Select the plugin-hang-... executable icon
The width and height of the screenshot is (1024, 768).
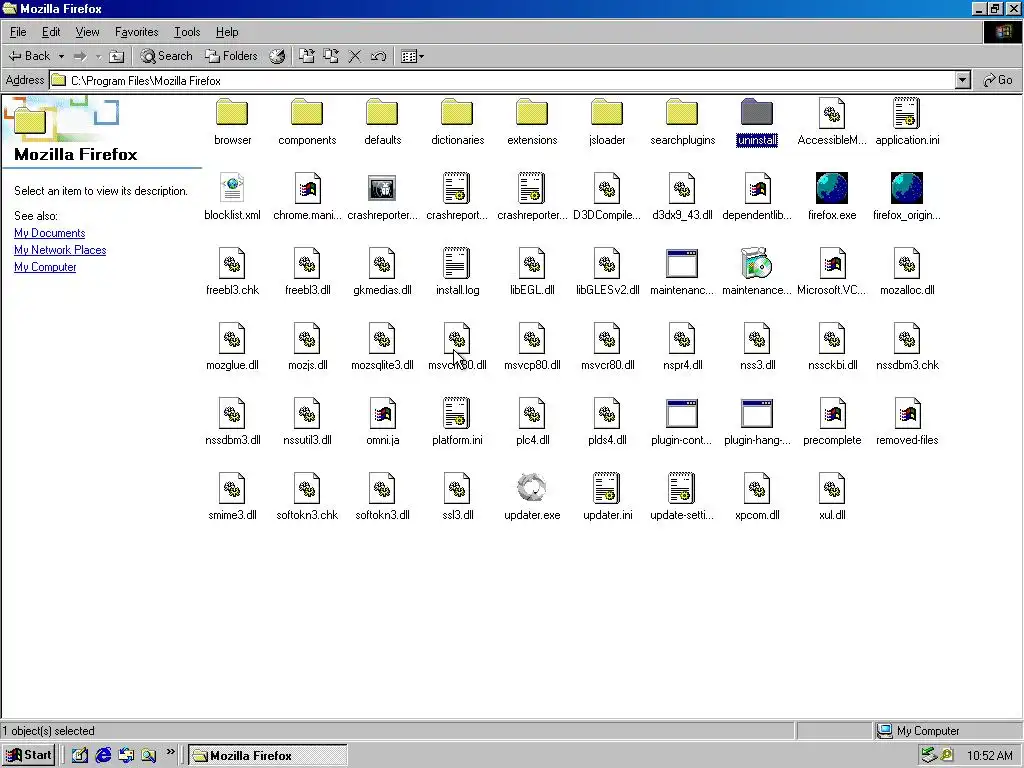click(x=757, y=413)
